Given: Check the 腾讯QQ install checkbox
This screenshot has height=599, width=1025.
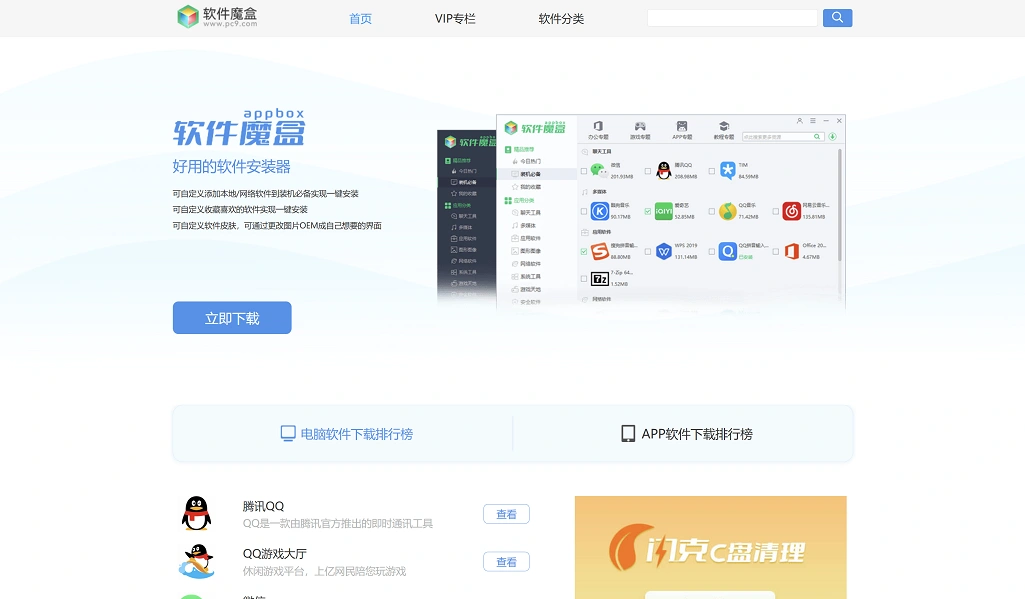Looking at the screenshot, I should (x=648, y=171).
